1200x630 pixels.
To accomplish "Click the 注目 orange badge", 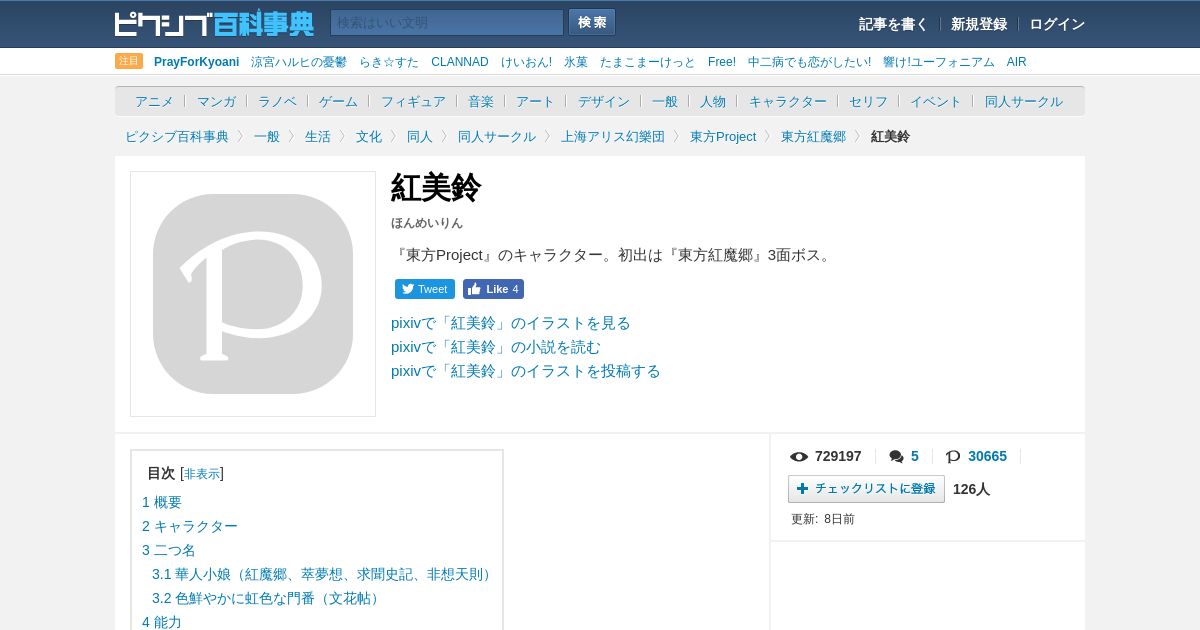I will coord(129,61).
